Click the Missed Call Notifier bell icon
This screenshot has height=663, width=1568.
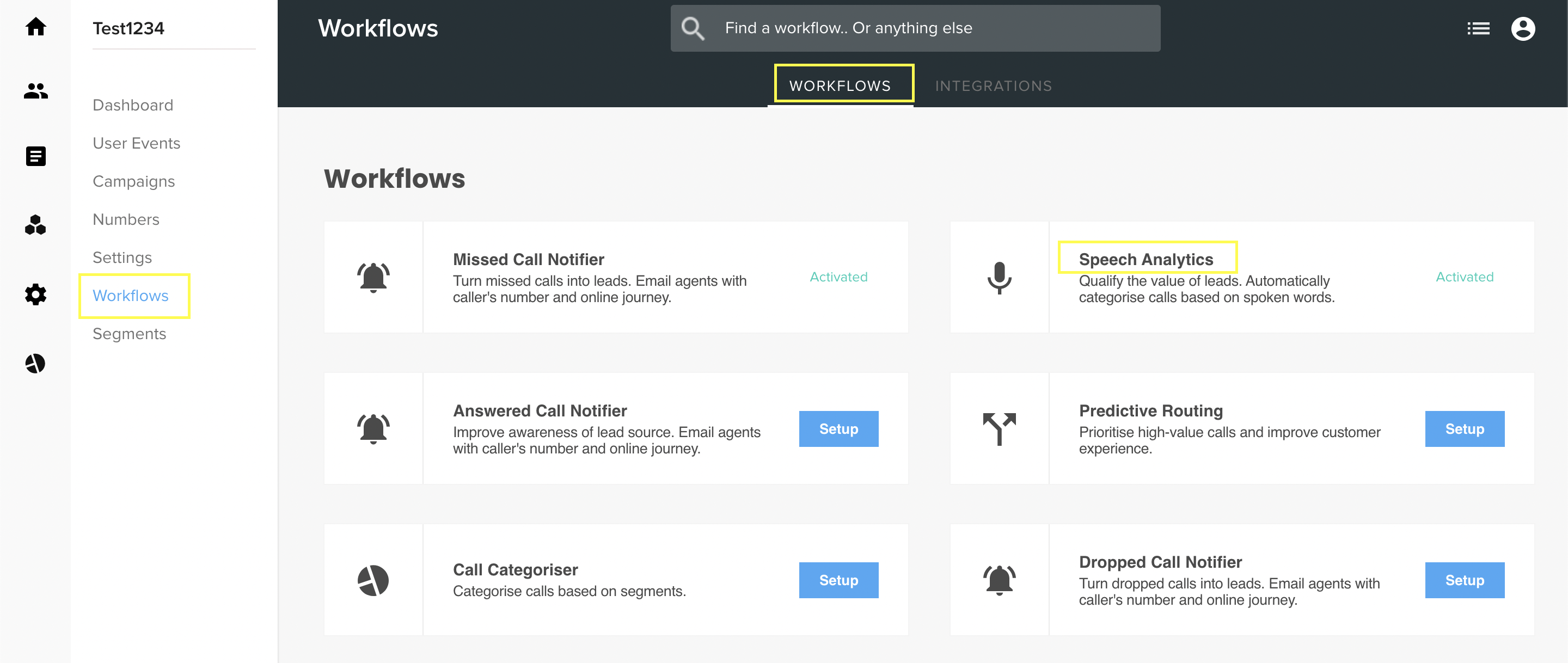(x=373, y=278)
